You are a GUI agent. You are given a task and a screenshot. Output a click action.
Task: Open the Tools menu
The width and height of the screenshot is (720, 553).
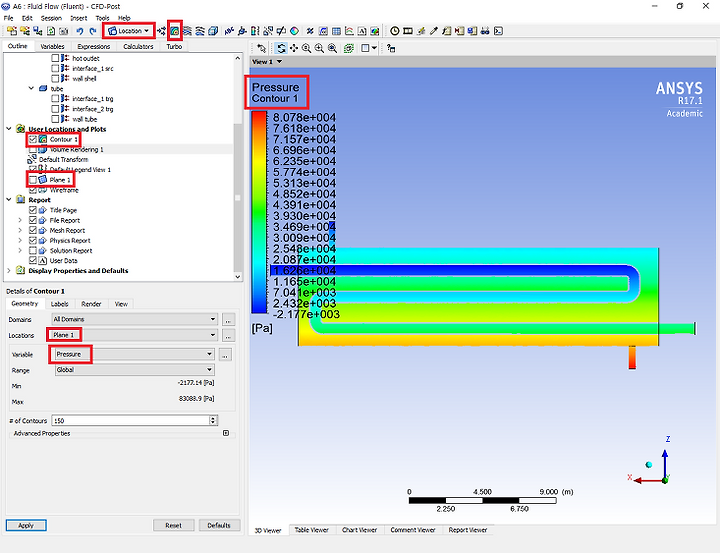coord(102,18)
